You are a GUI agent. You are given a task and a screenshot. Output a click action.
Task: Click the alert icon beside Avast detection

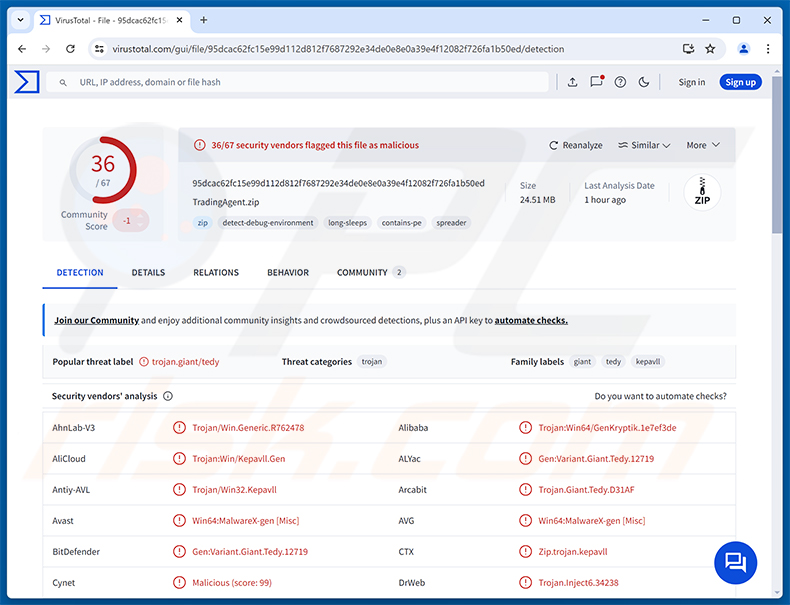[x=179, y=520]
